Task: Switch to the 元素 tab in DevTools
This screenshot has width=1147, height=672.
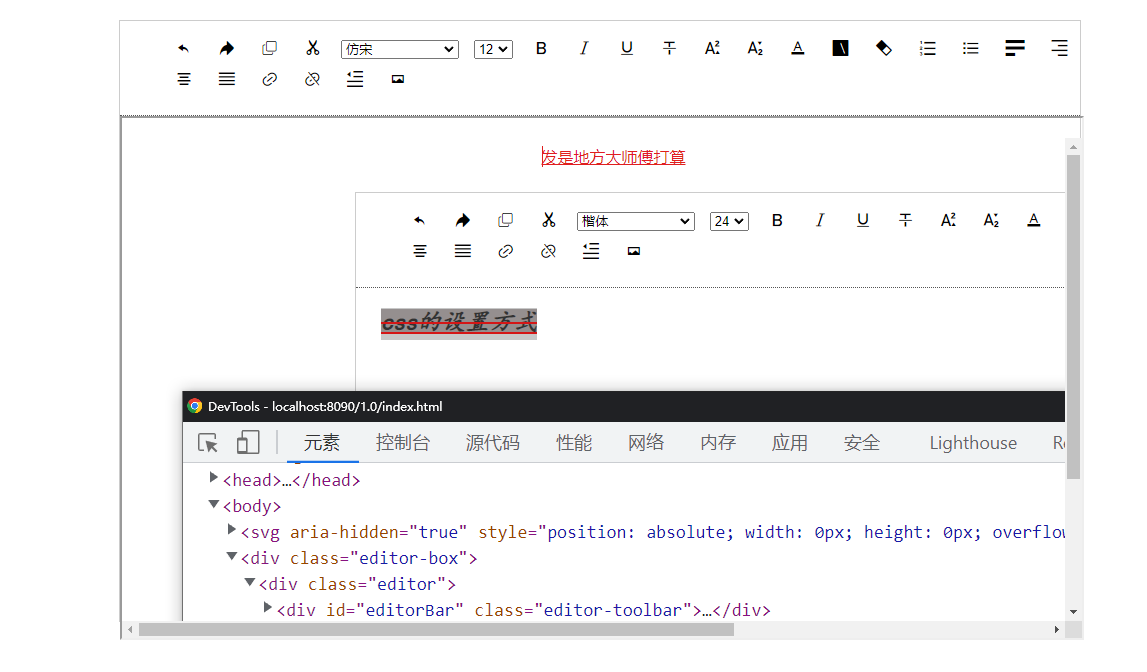Action: click(322, 443)
